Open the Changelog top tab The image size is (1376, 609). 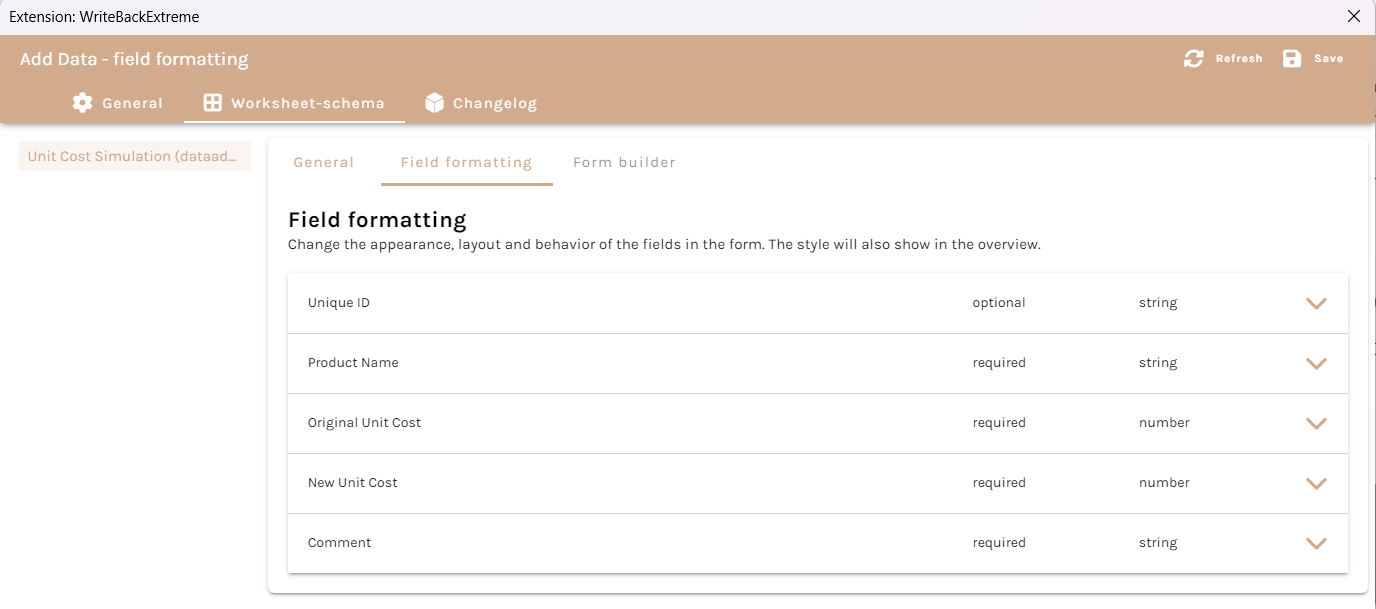click(x=494, y=103)
